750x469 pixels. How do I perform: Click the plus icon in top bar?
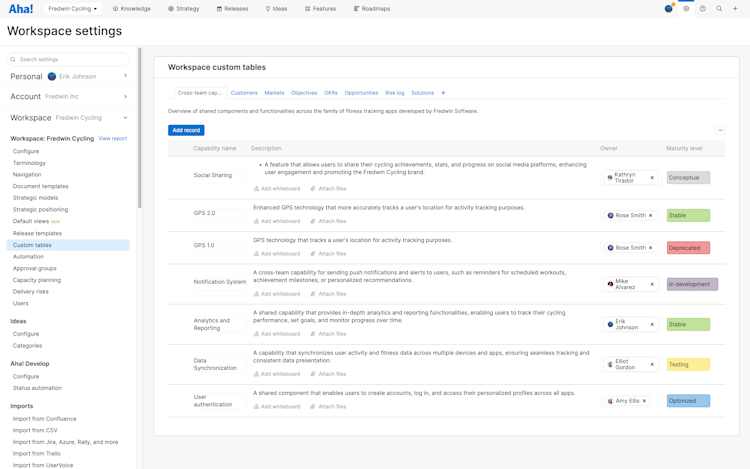[735, 9]
